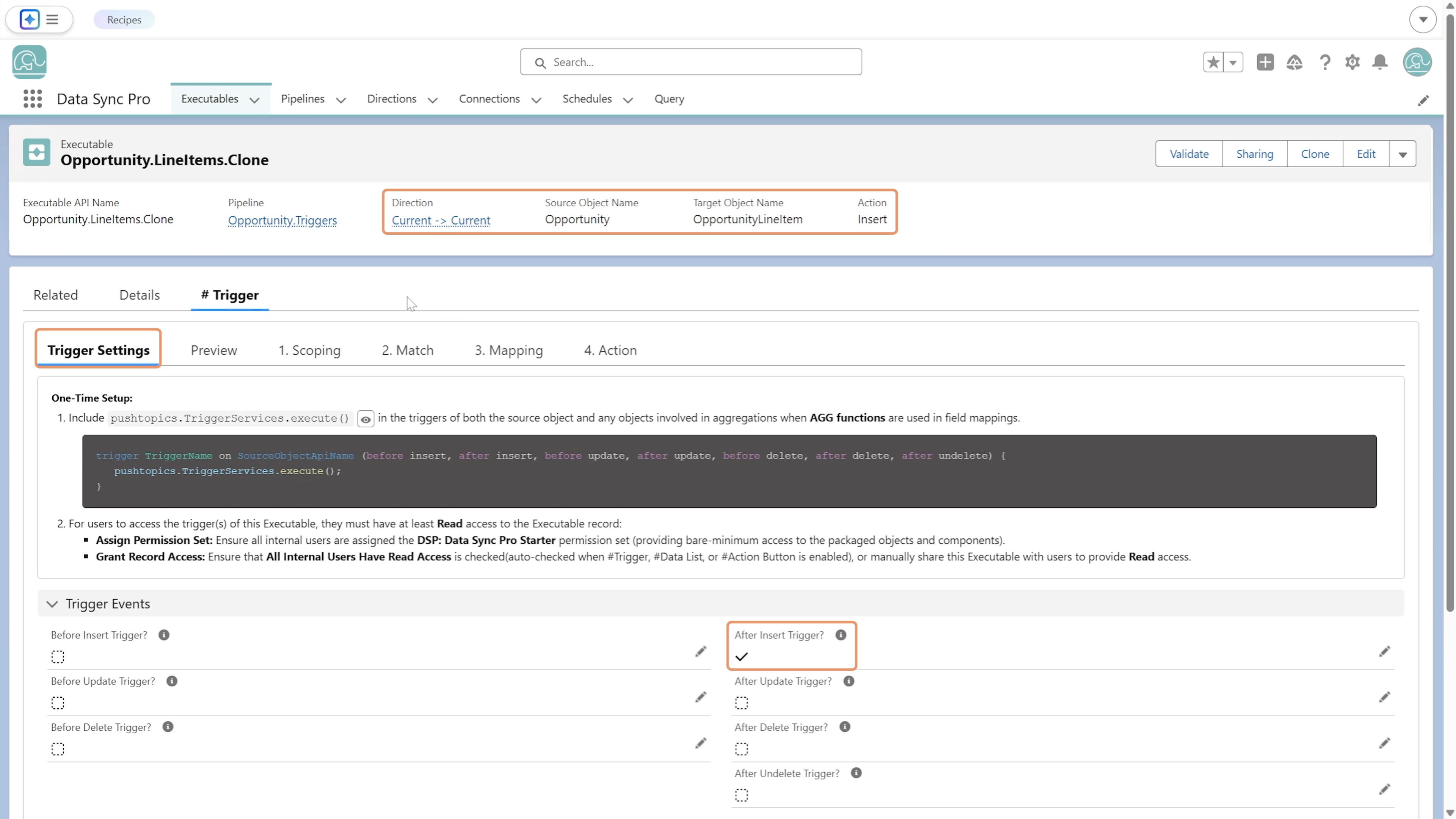Open the 2. Match sub-tab
Screen dimensions: 1456x819
[408, 350]
